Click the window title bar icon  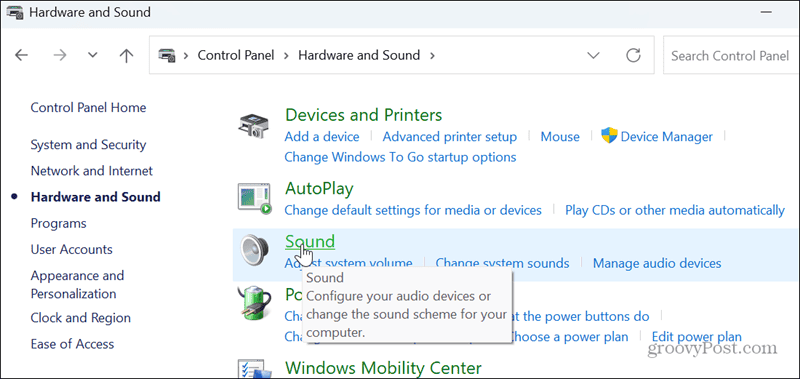click(x=14, y=12)
